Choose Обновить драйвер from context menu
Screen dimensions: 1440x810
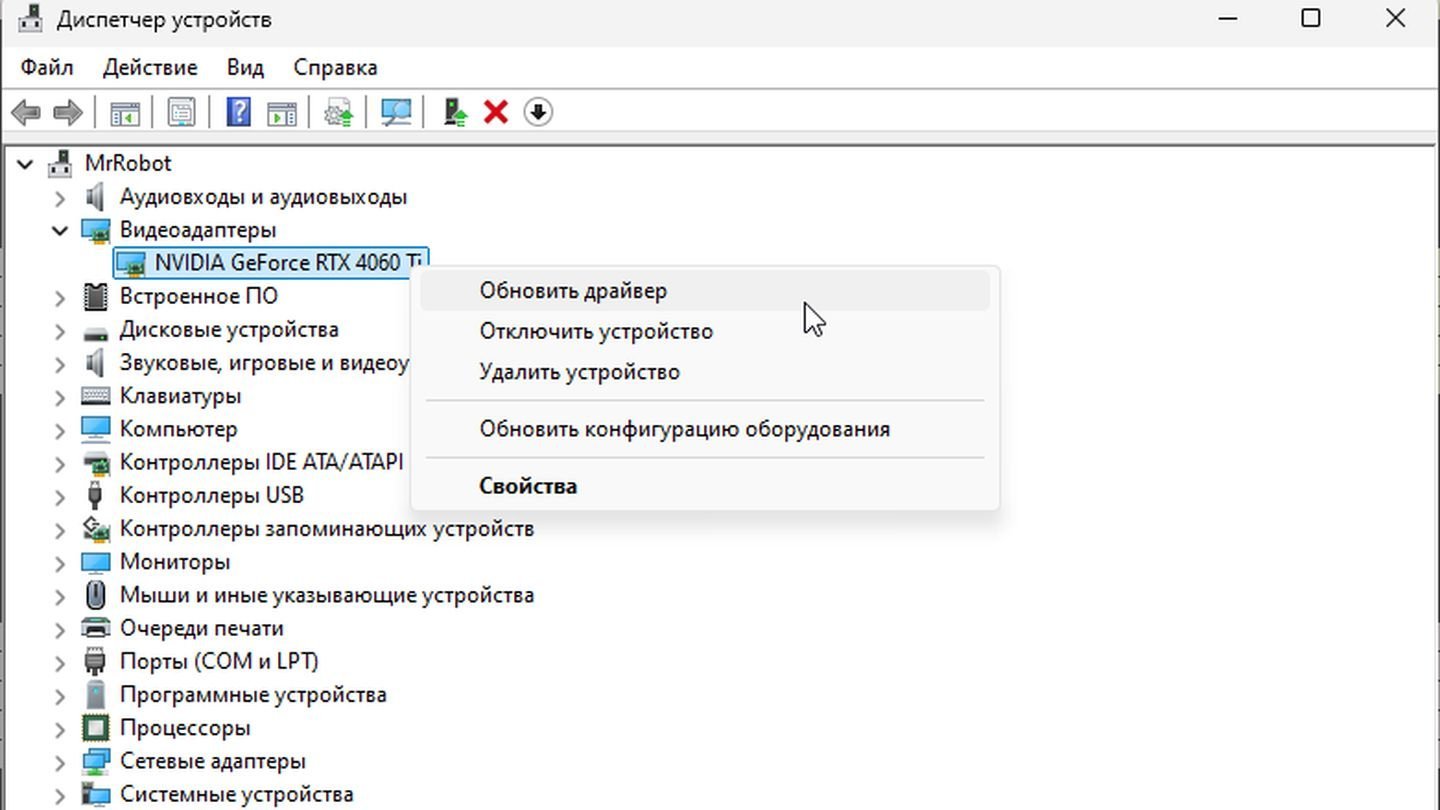705,290
